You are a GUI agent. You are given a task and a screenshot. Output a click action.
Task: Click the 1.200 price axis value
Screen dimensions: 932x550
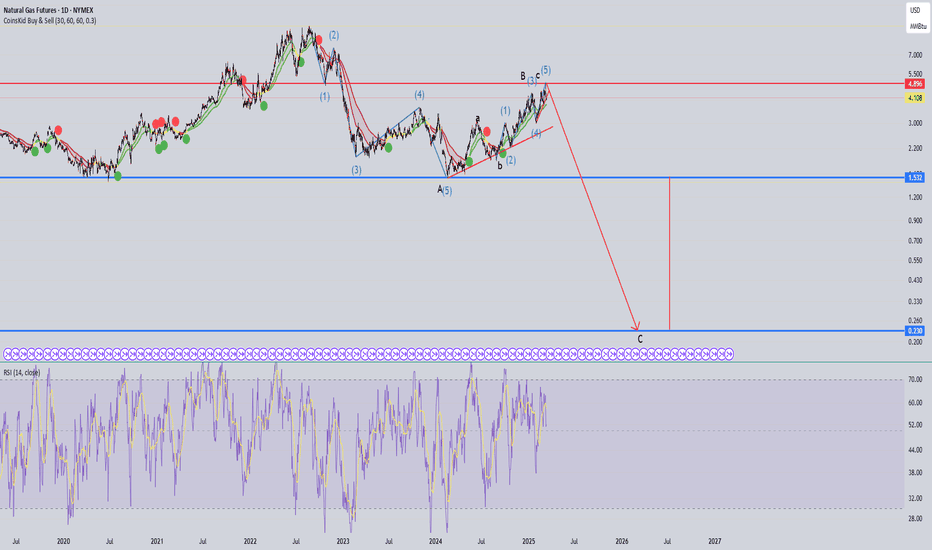[915, 197]
